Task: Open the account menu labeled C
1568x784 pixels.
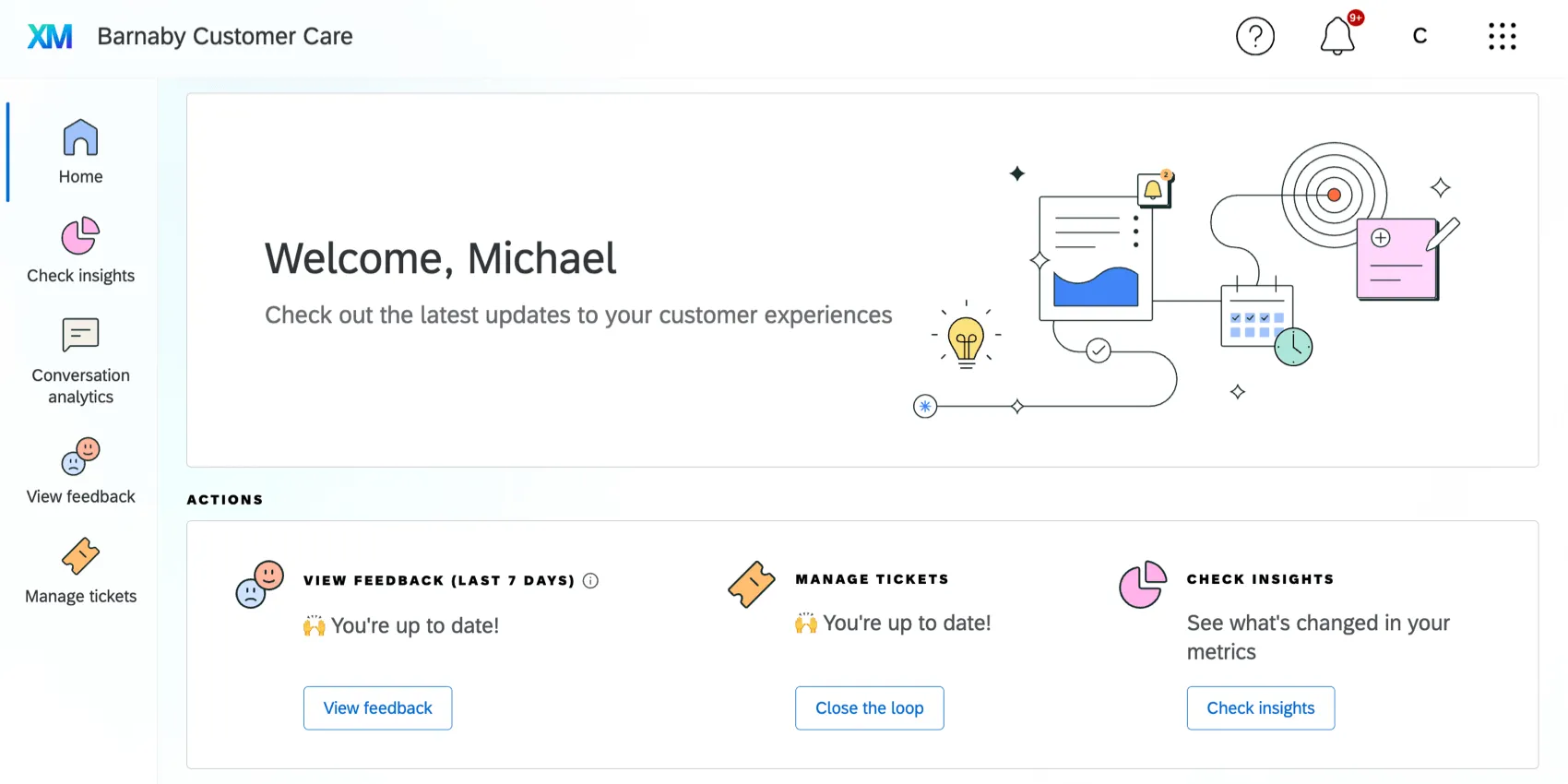Action: click(x=1420, y=35)
